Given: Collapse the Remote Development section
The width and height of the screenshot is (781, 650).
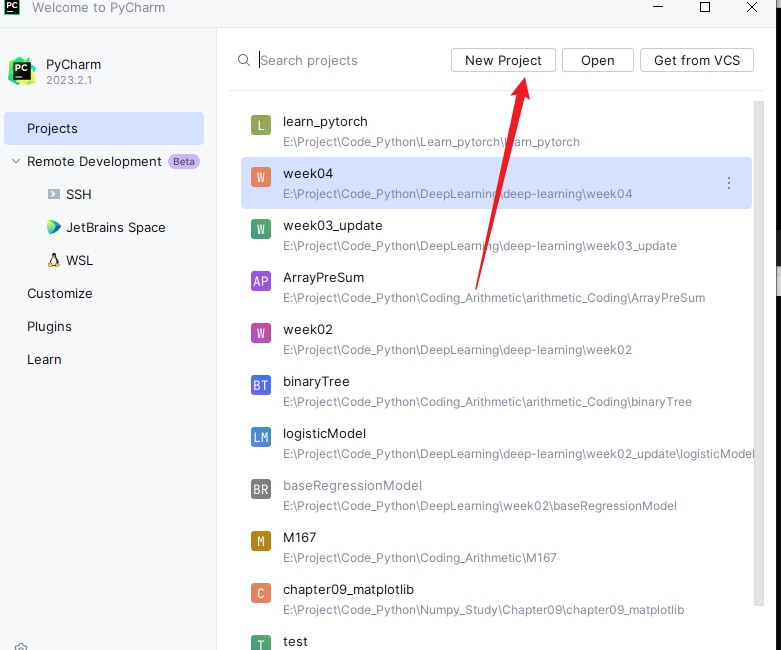Looking at the screenshot, I should 15,162.
